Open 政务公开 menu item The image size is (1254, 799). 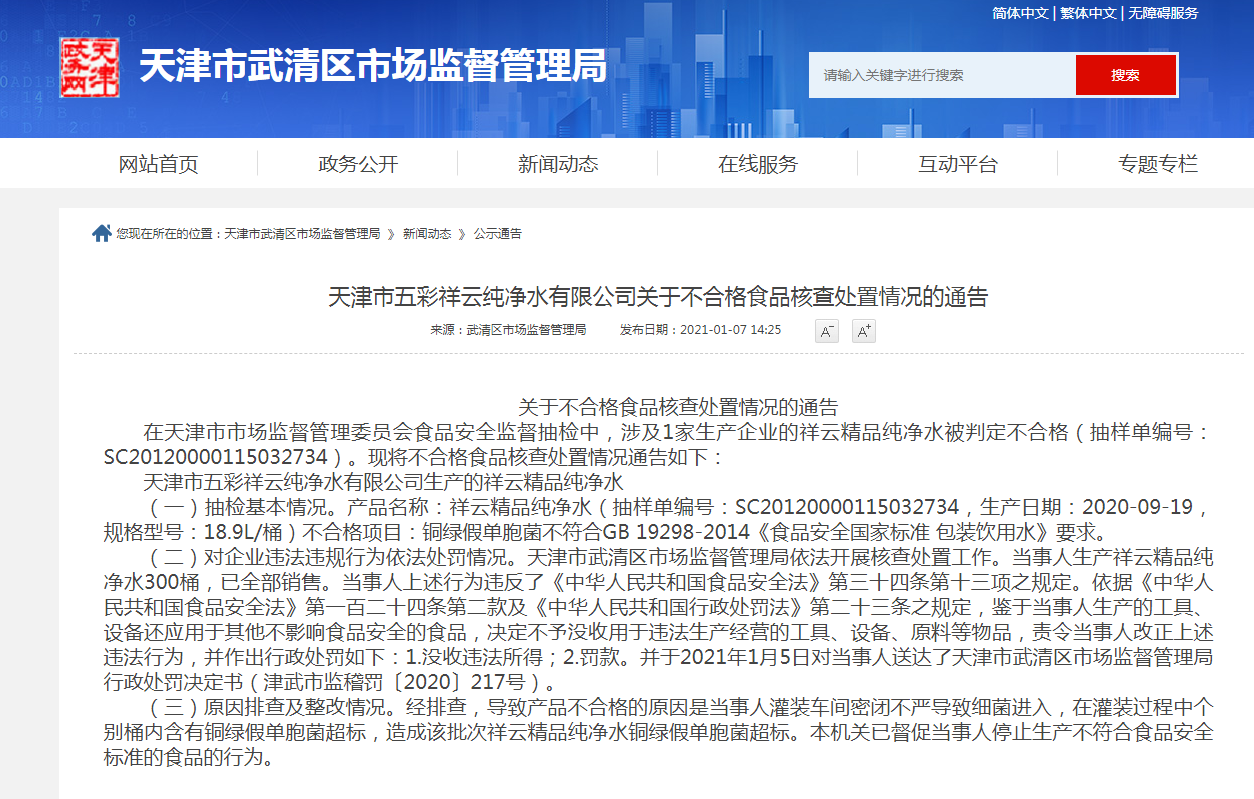tap(358, 164)
